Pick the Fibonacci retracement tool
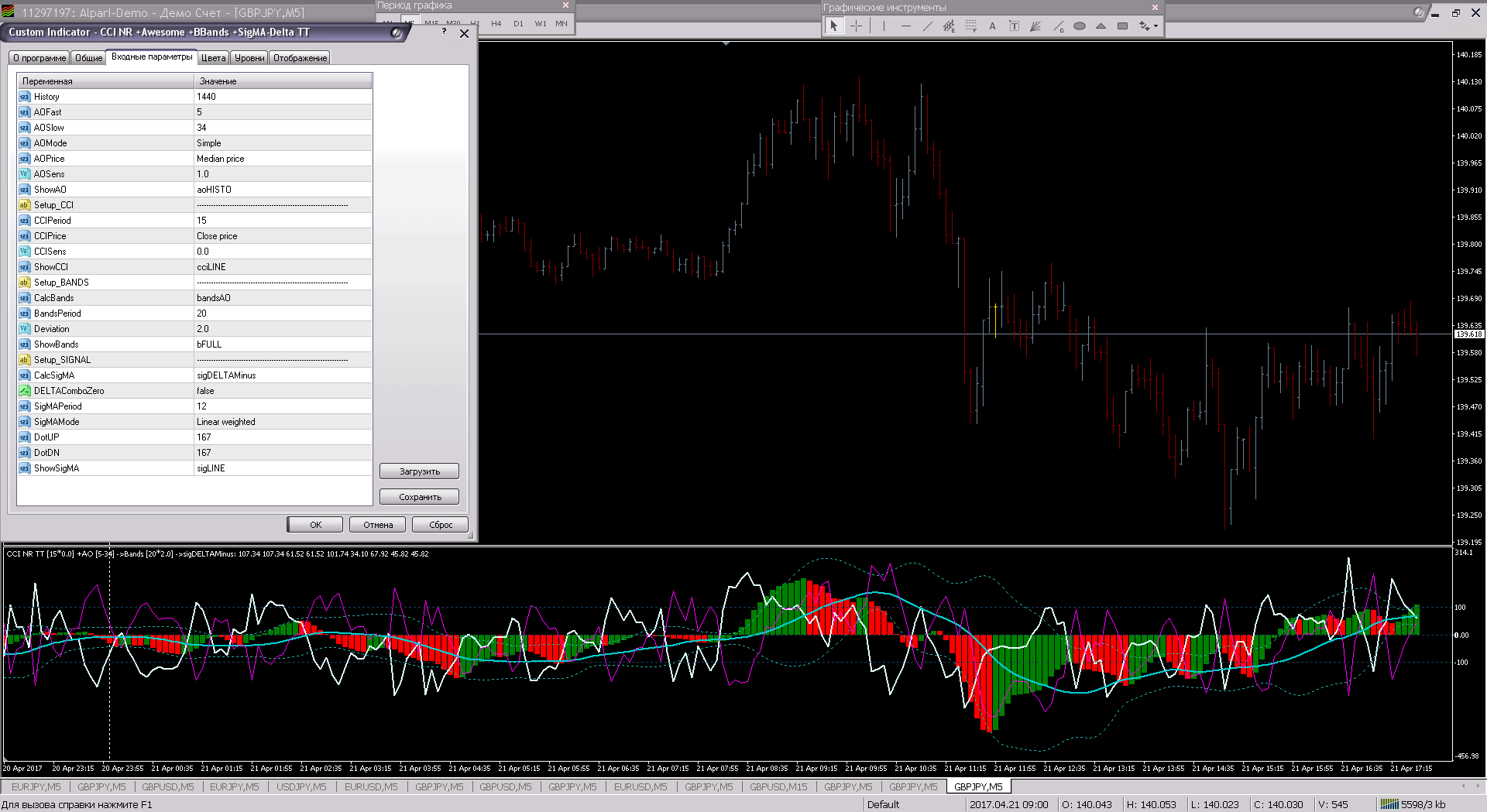 tap(970, 26)
